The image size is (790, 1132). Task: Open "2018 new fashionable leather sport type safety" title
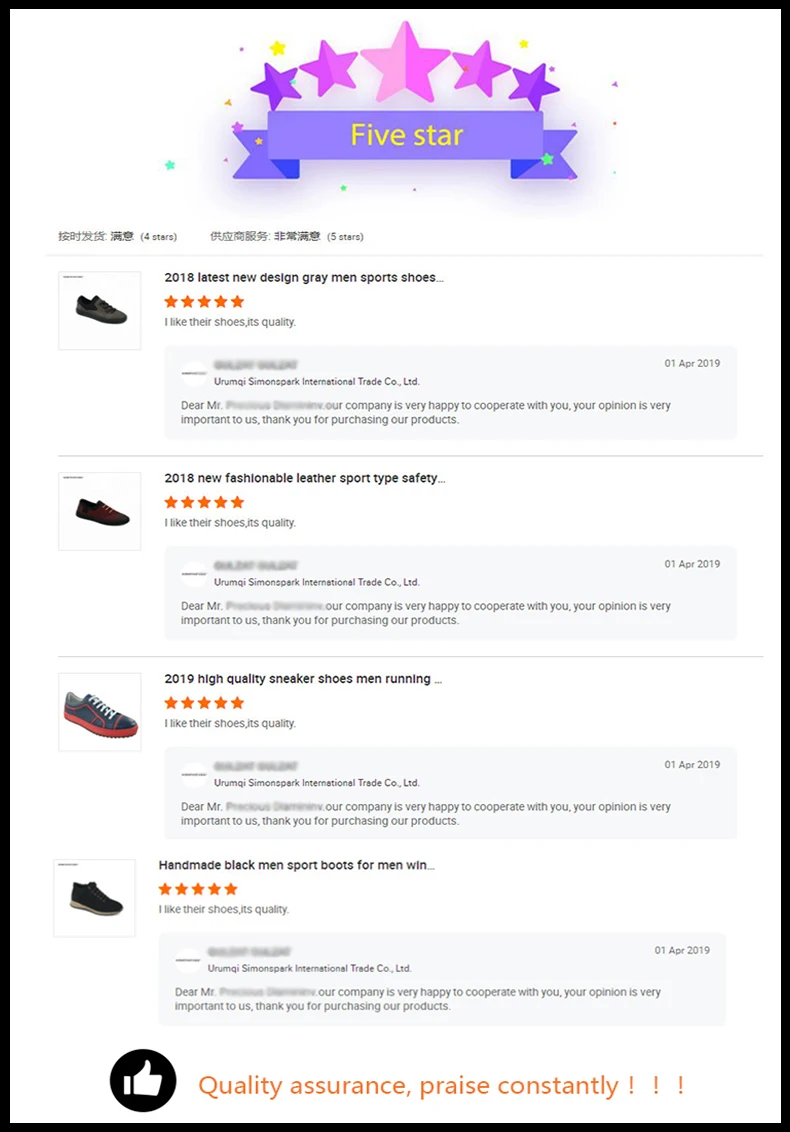point(305,479)
